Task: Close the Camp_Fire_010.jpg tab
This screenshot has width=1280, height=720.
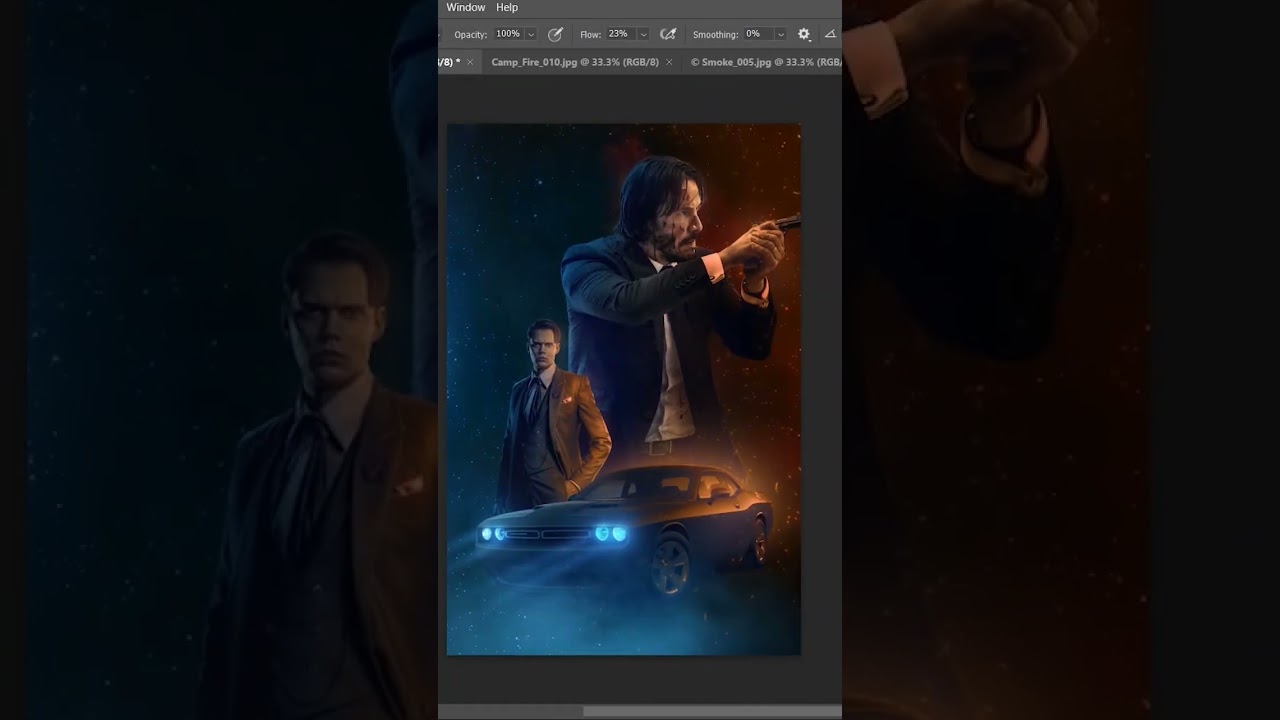Action: click(669, 62)
